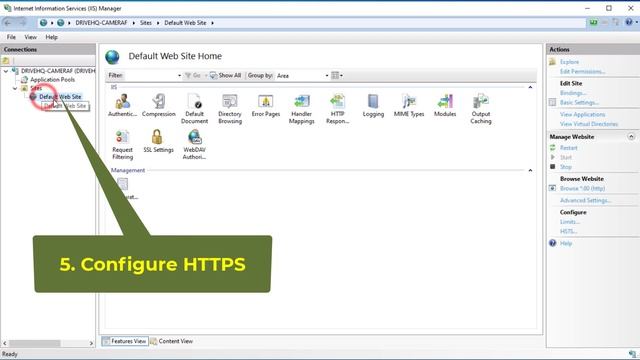
Task: Click the Restart website icon
Action: point(553,147)
